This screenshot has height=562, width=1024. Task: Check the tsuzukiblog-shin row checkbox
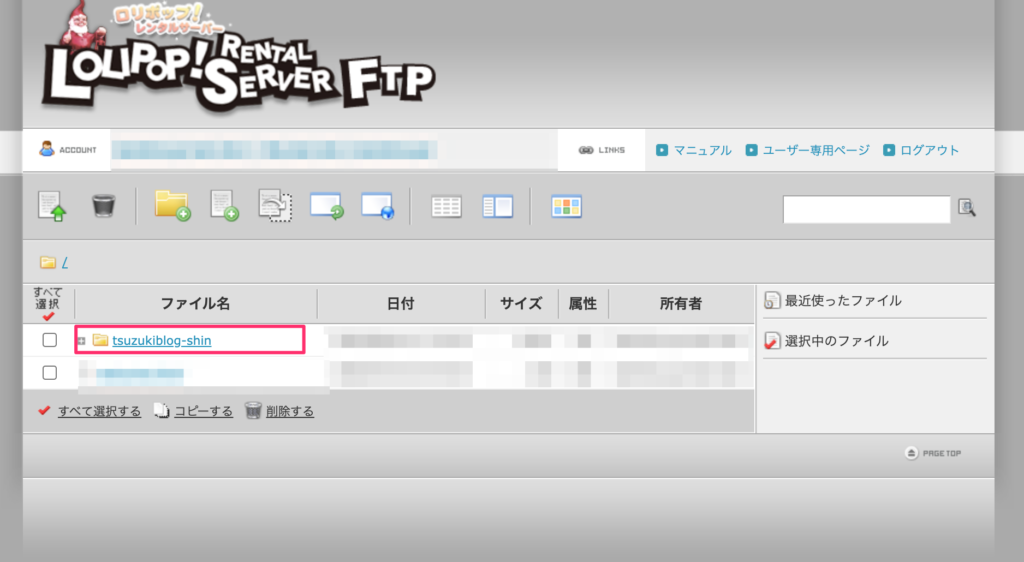(x=50, y=340)
